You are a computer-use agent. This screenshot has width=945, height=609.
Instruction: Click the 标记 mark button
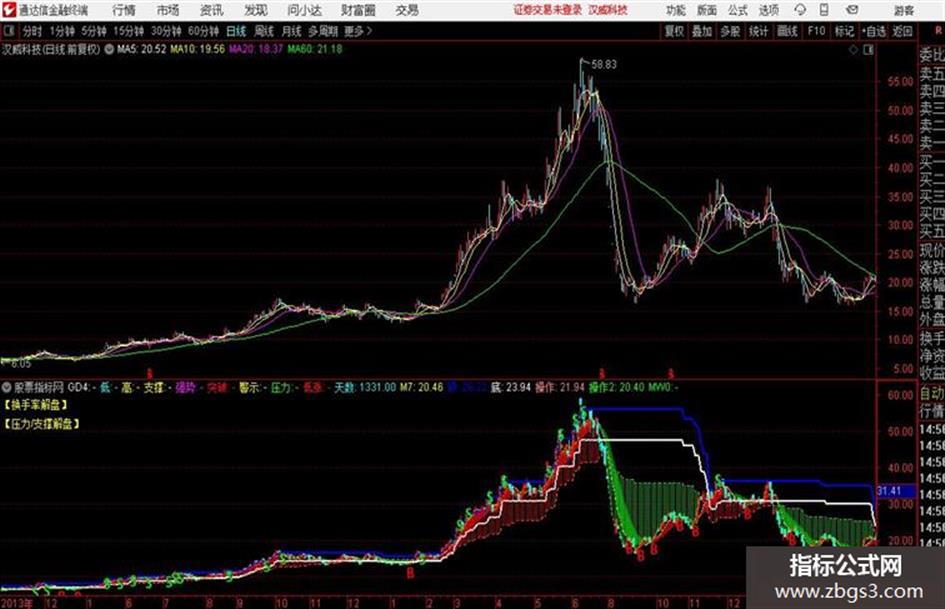pyautogui.click(x=844, y=31)
